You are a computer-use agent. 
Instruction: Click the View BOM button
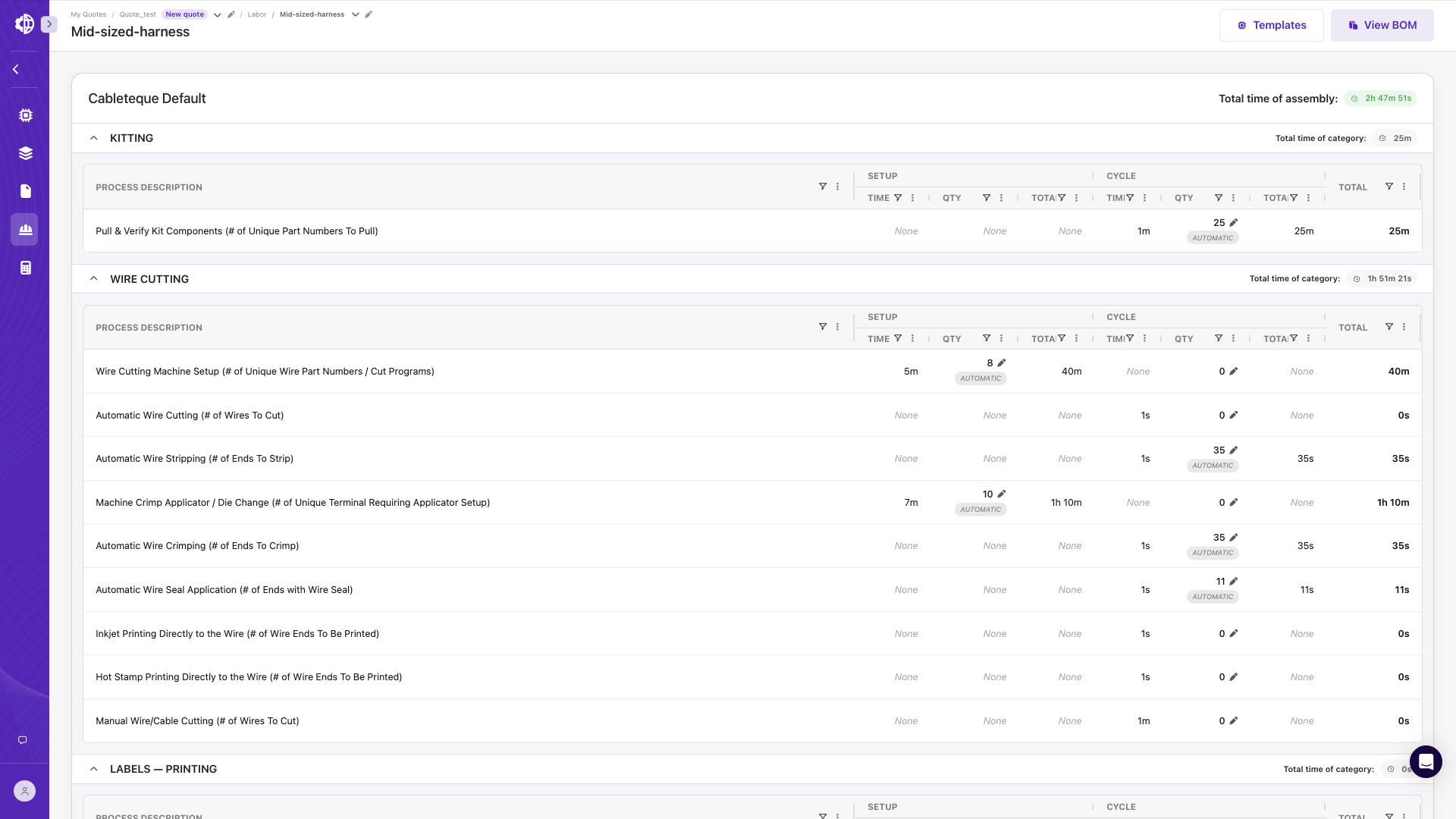pyautogui.click(x=1382, y=25)
